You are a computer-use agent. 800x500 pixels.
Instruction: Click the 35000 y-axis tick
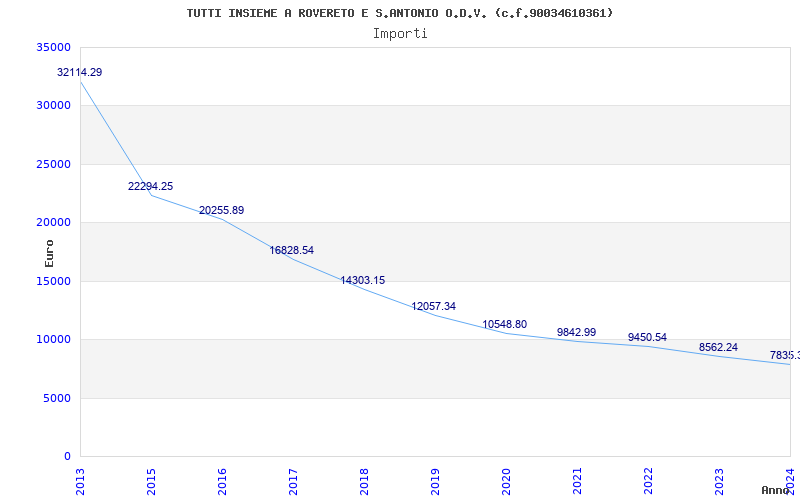(54, 47)
